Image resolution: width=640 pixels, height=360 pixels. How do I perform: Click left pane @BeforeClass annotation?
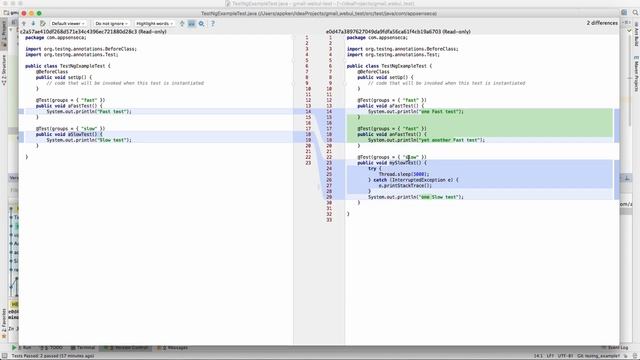click(52, 71)
